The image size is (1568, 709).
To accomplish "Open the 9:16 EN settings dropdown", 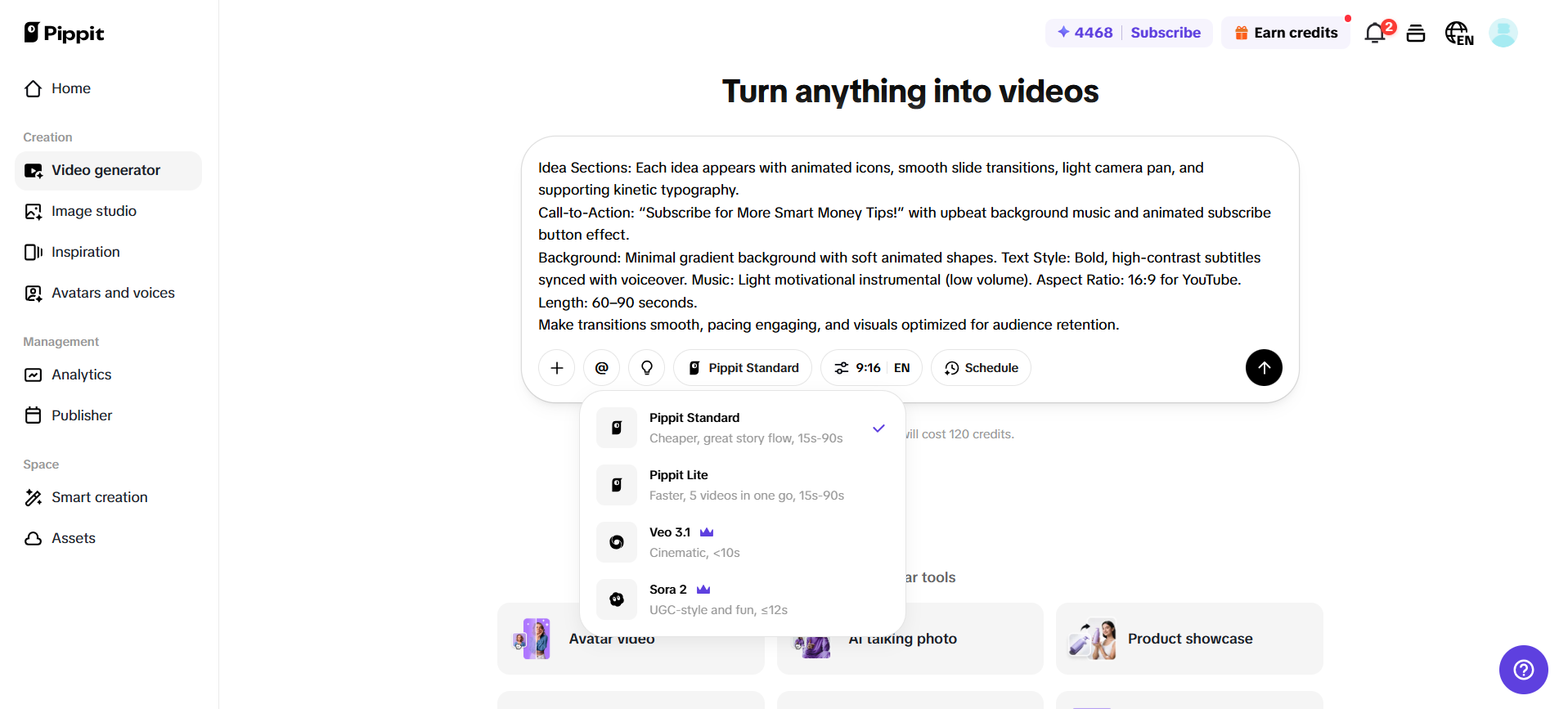I will pyautogui.click(x=872, y=368).
